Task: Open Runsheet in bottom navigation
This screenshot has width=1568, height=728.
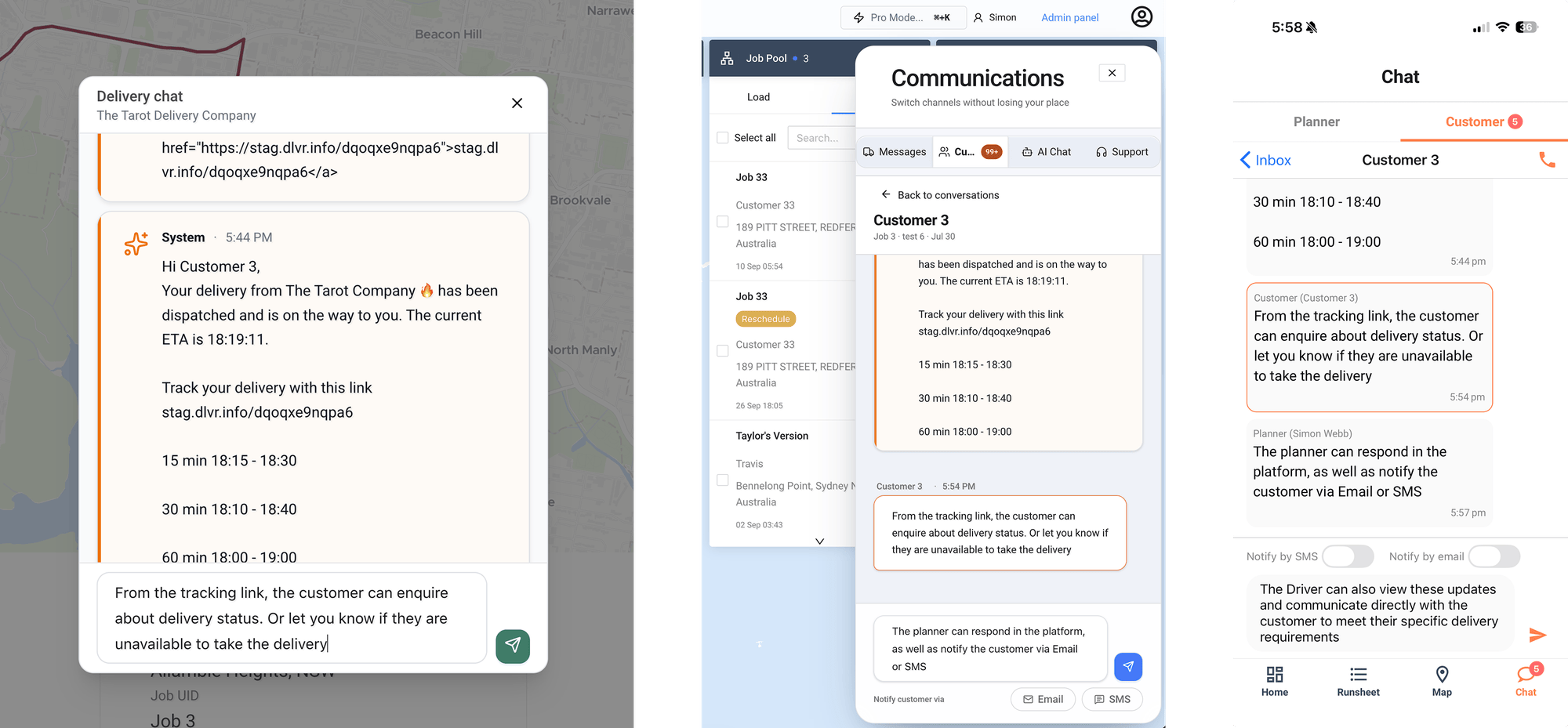Action: click(x=1358, y=681)
